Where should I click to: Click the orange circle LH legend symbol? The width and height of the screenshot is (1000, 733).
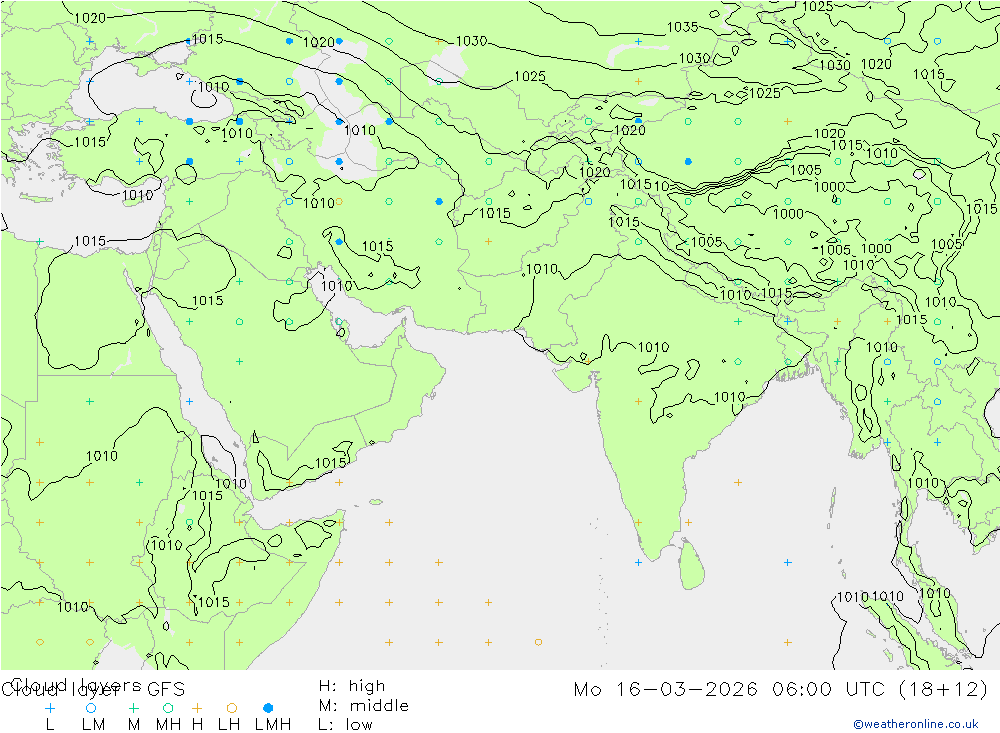pyautogui.click(x=232, y=708)
